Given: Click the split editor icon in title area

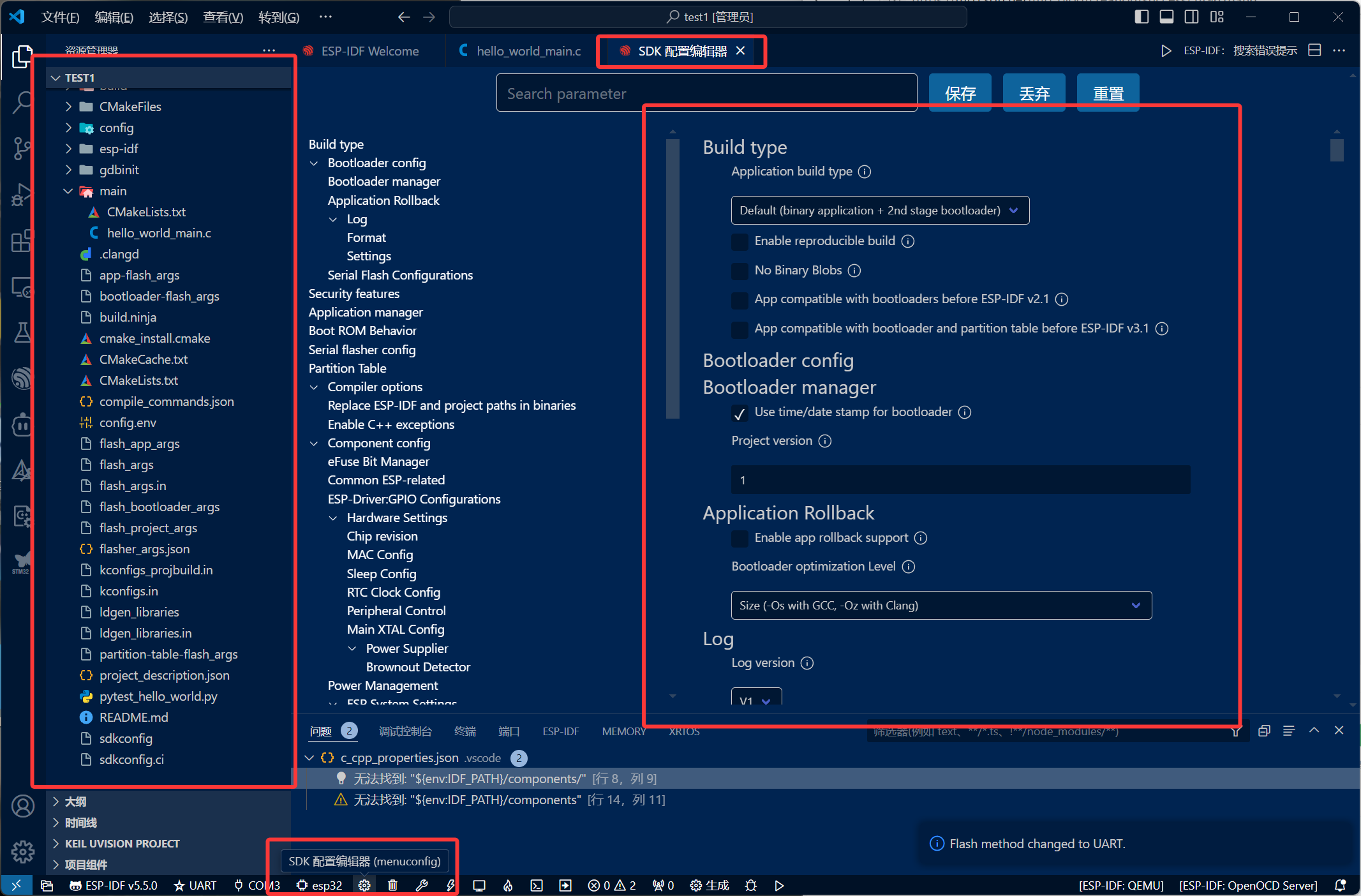Looking at the screenshot, I should [x=1314, y=50].
